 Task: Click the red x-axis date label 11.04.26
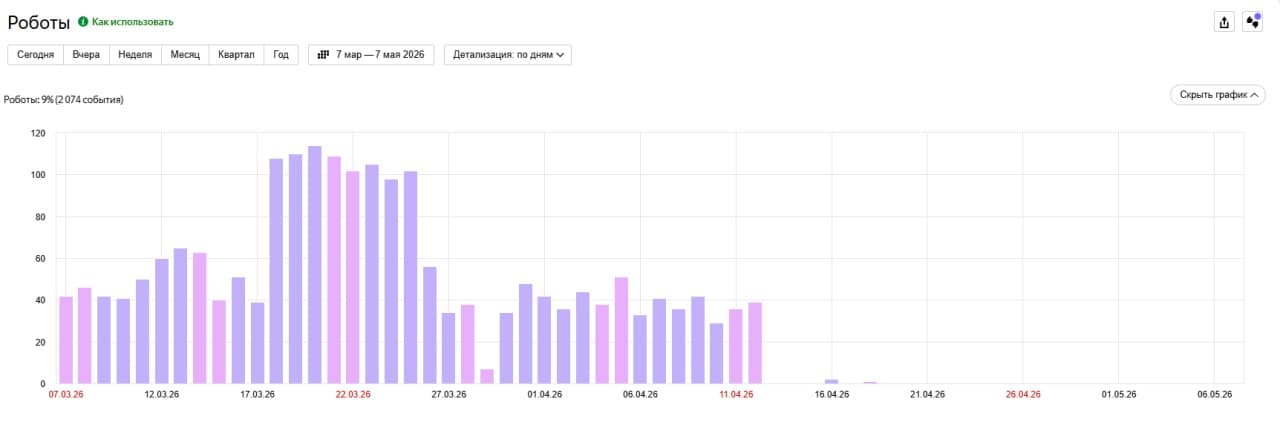click(x=736, y=395)
